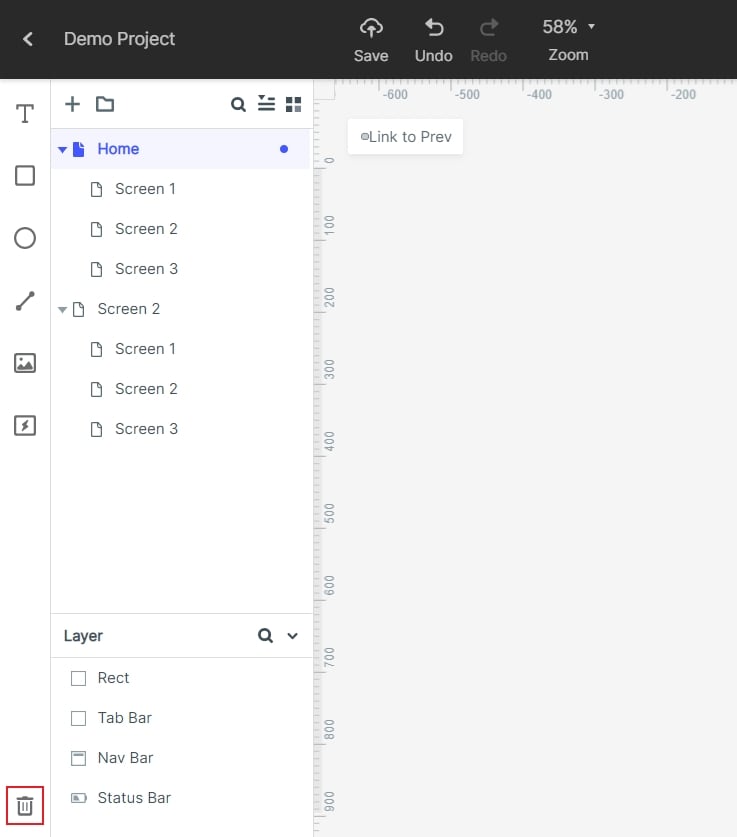
Task: Click the Rect layer square icon
Action: (x=78, y=678)
